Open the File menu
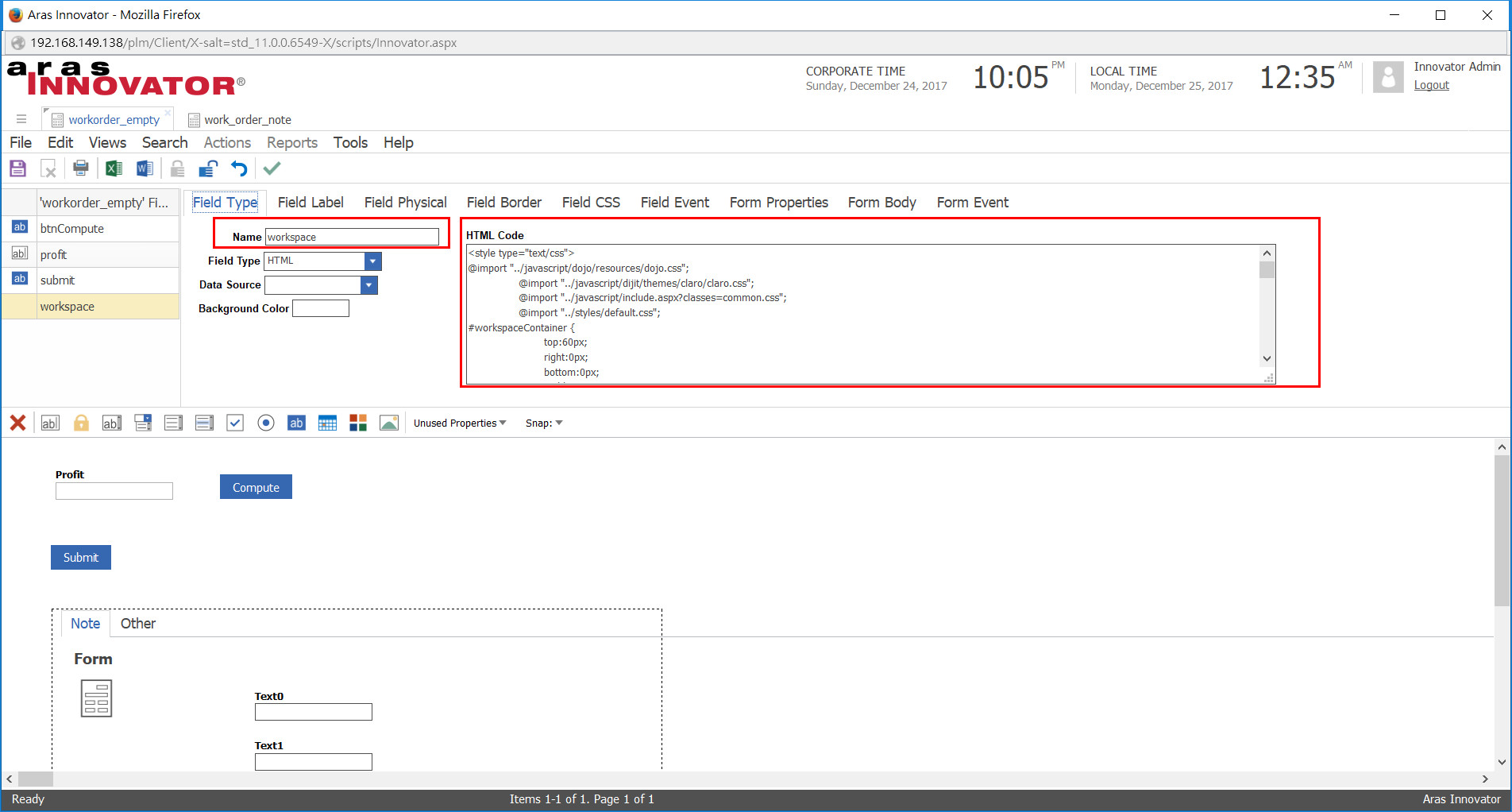The image size is (1512, 812). click(x=21, y=142)
